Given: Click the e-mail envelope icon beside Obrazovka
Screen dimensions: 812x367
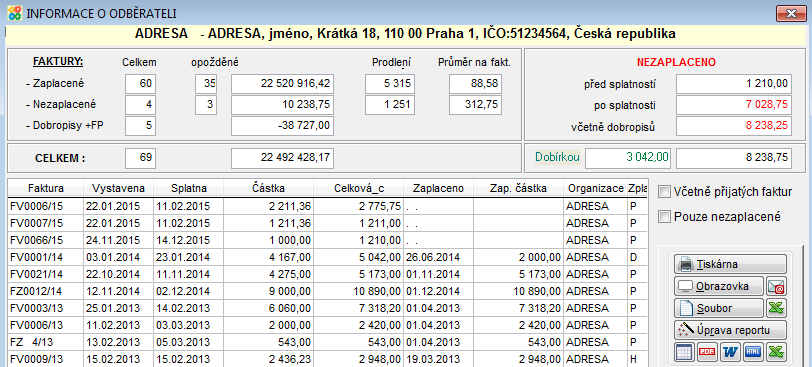Looking at the screenshot, I should 777,286.
